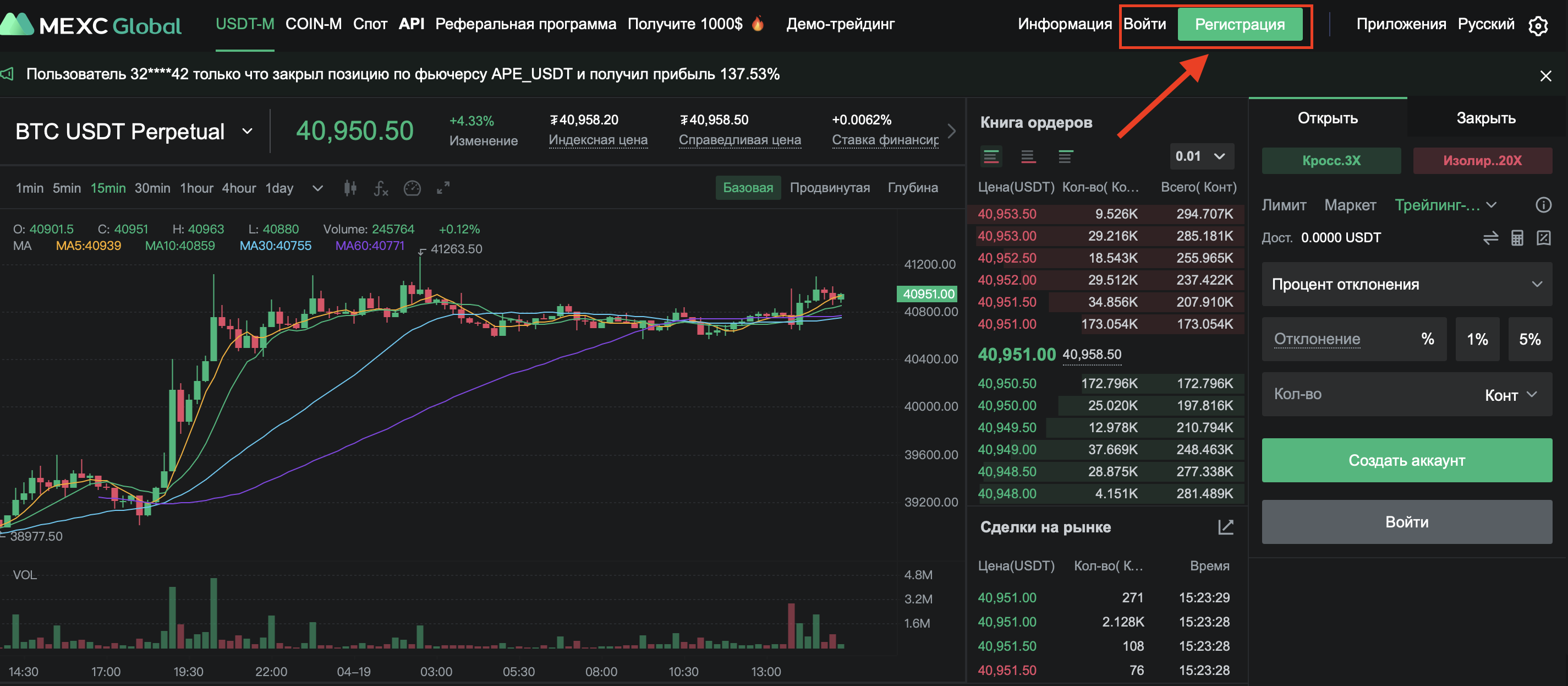1568x686 pixels.
Task: Click the Создать аккаунт button
Action: click(1406, 461)
